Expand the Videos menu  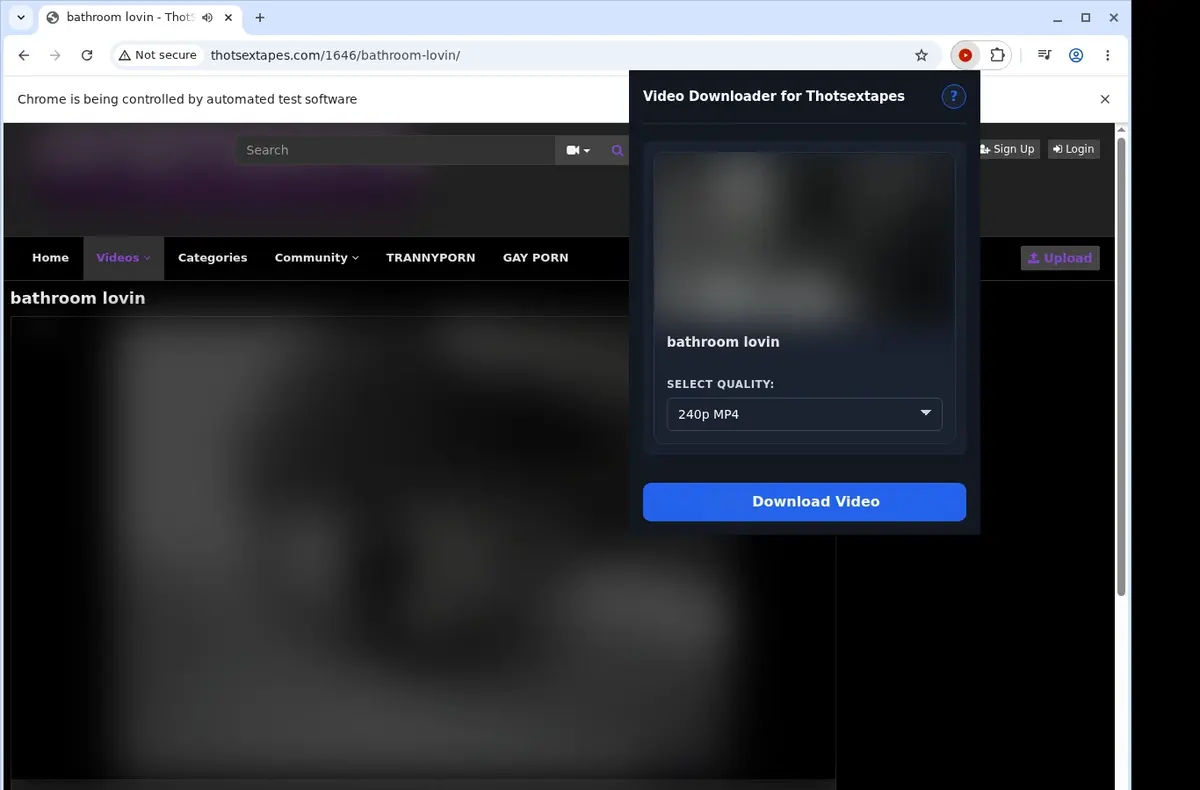123,258
